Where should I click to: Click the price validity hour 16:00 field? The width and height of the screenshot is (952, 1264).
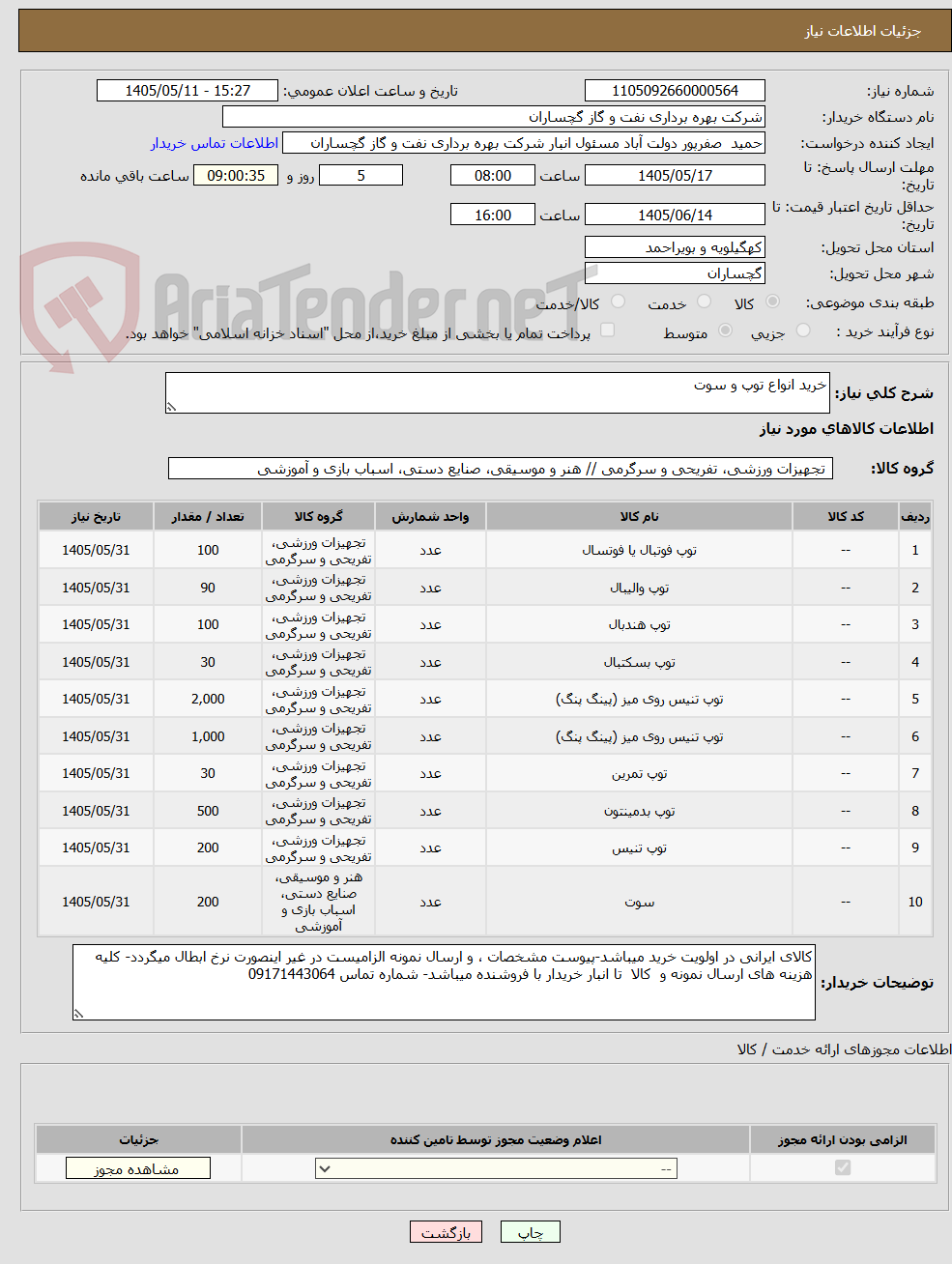click(493, 215)
